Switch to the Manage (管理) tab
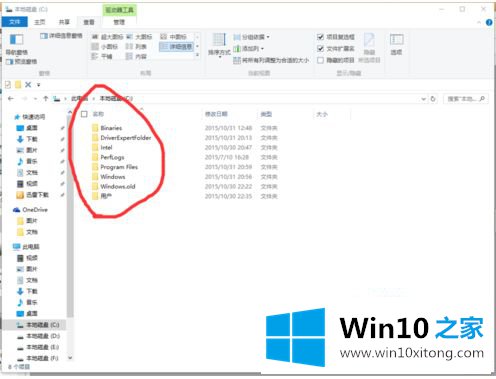Image resolution: width=496 pixels, height=379 pixels. (x=119, y=22)
